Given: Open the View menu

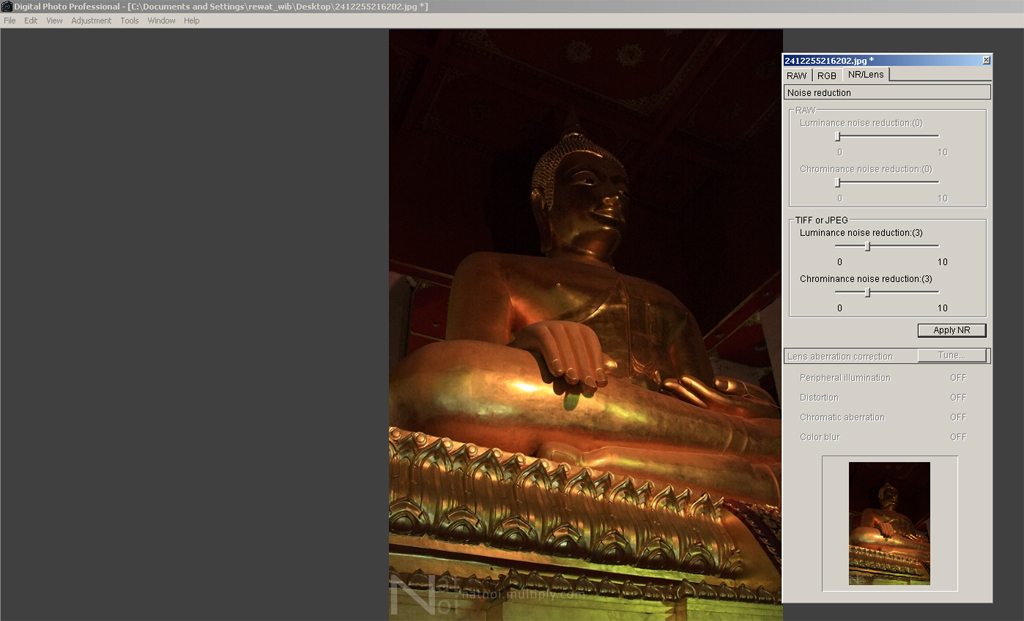Looking at the screenshot, I should click(54, 21).
